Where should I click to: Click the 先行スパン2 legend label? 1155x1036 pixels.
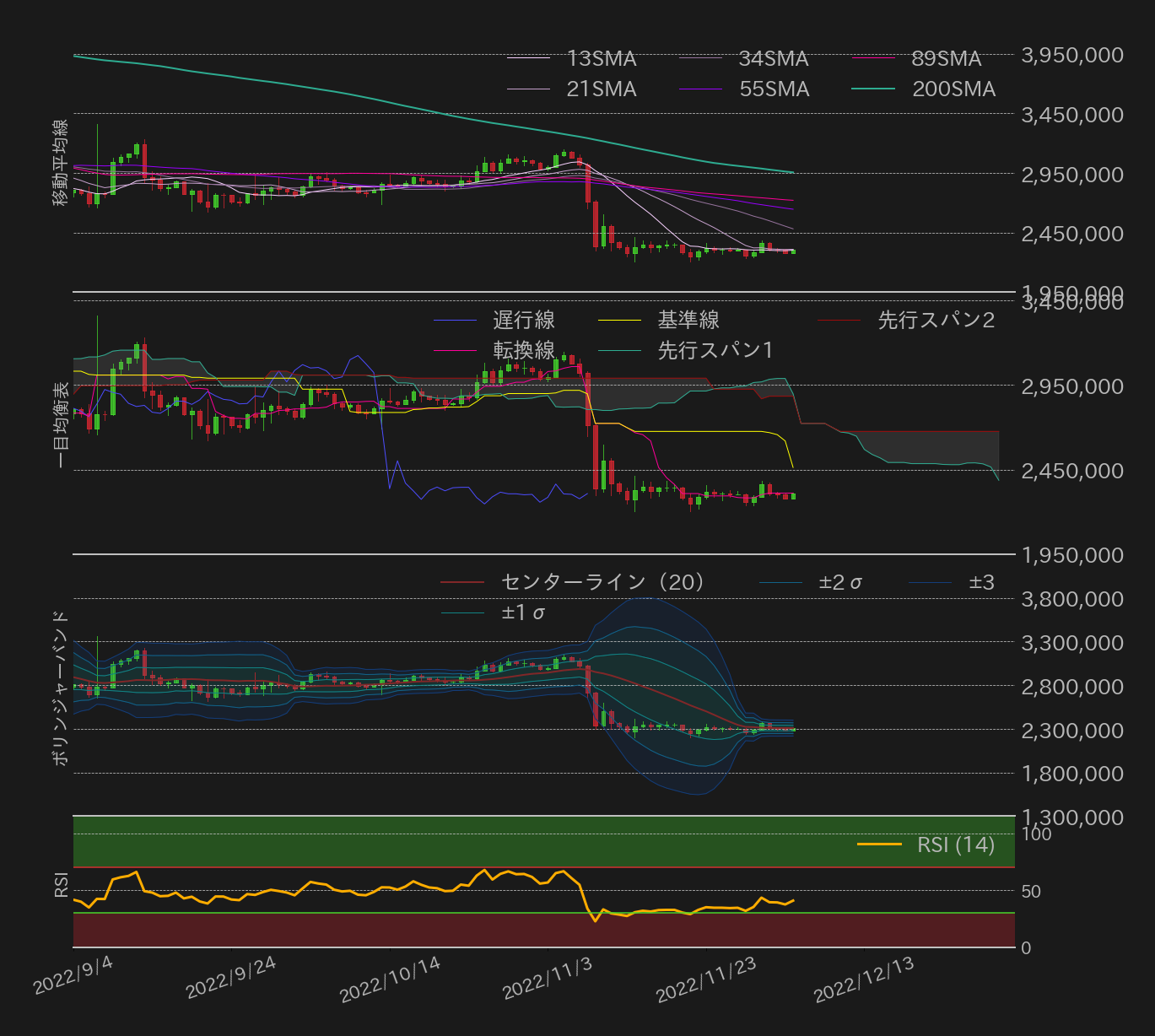coord(936,321)
